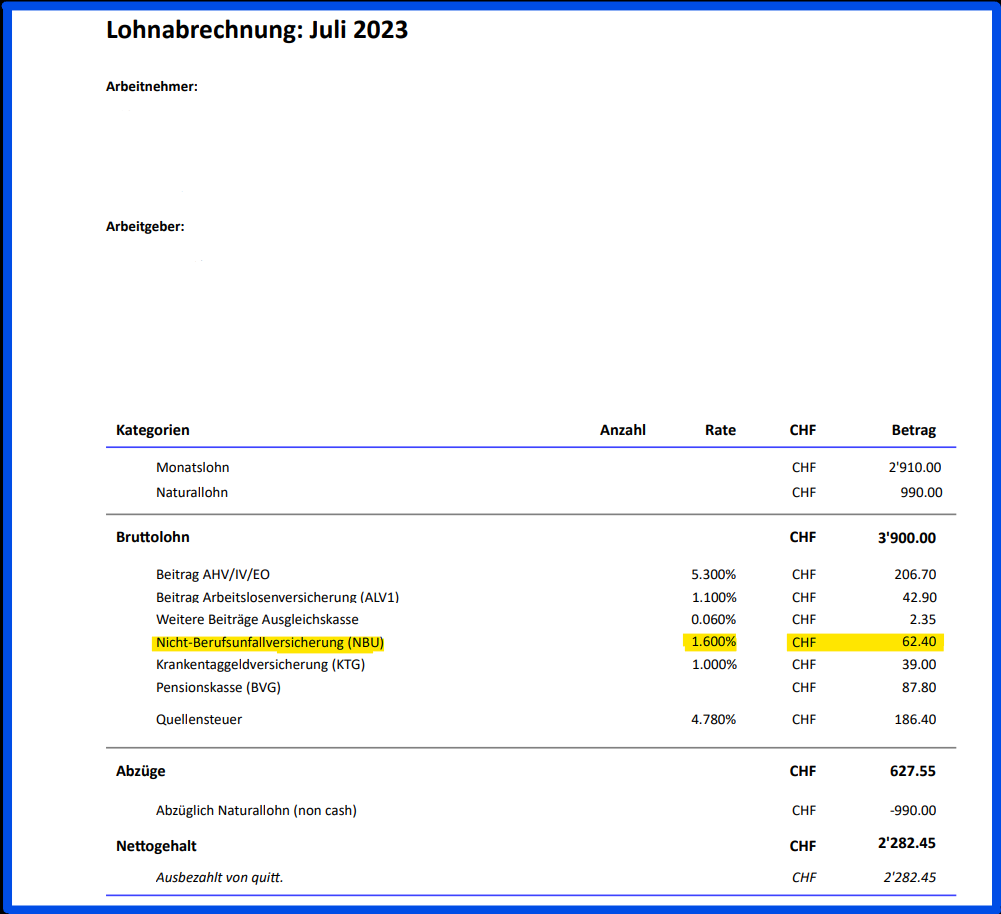
Task: Select the 'Arbeitgeber:' label
Action: [x=145, y=227]
